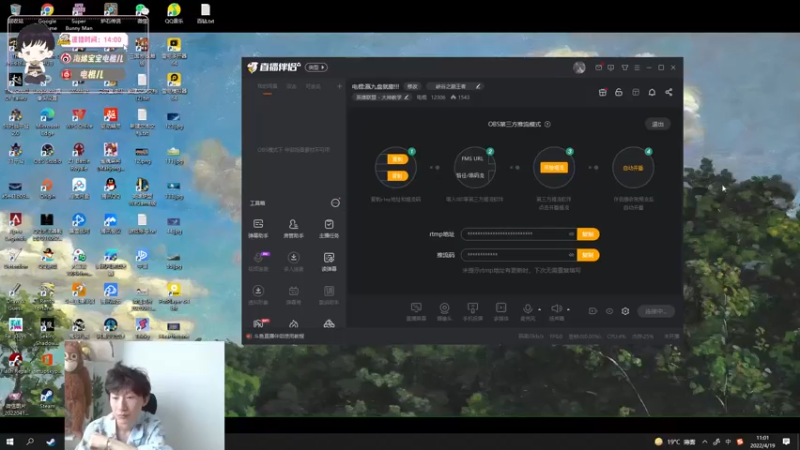Exit OBS mode with the top-right pill button
This screenshot has height=450, width=800.
pyautogui.click(x=658, y=124)
